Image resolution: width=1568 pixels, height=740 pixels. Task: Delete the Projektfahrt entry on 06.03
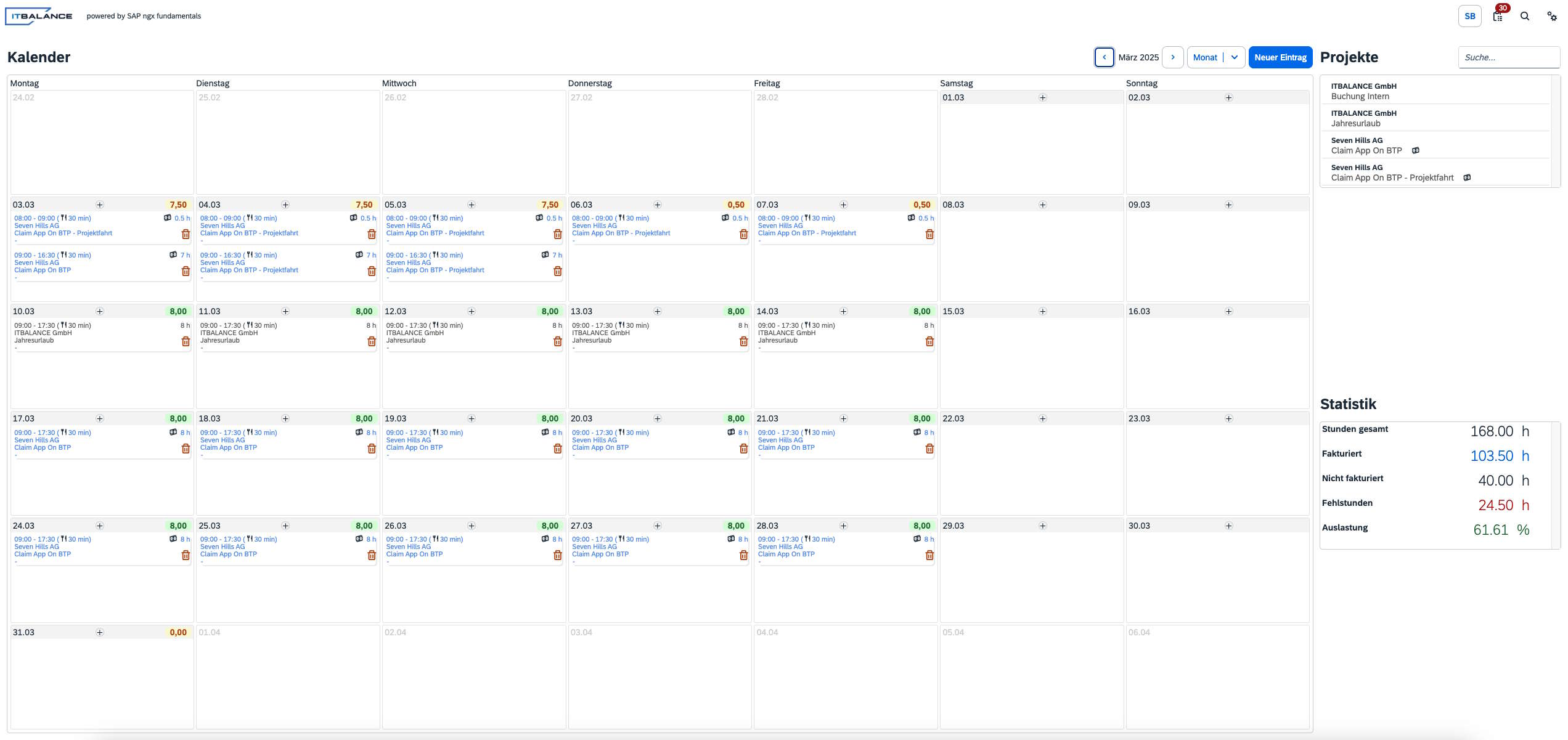[744, 234]
